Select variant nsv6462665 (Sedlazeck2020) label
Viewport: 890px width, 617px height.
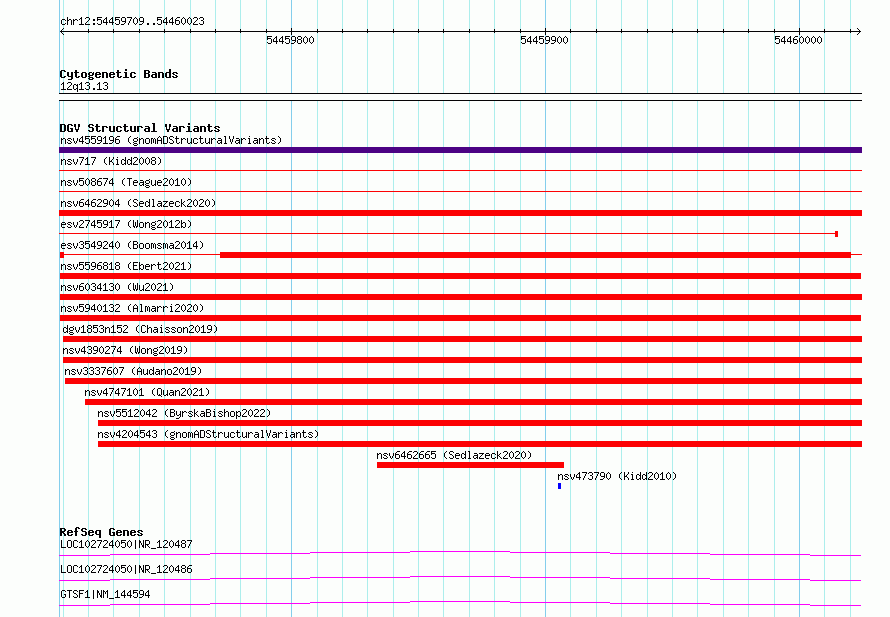[454, 455]
